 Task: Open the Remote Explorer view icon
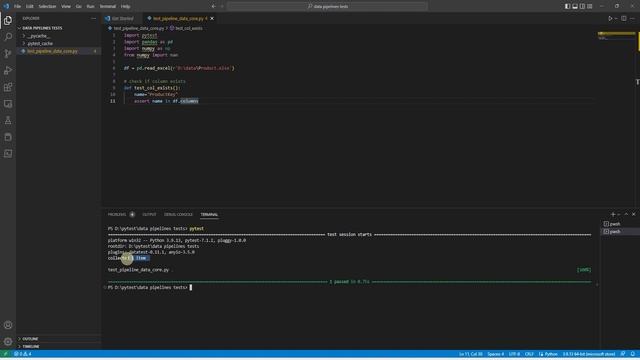pyautogui.click(x=8, y=104)
